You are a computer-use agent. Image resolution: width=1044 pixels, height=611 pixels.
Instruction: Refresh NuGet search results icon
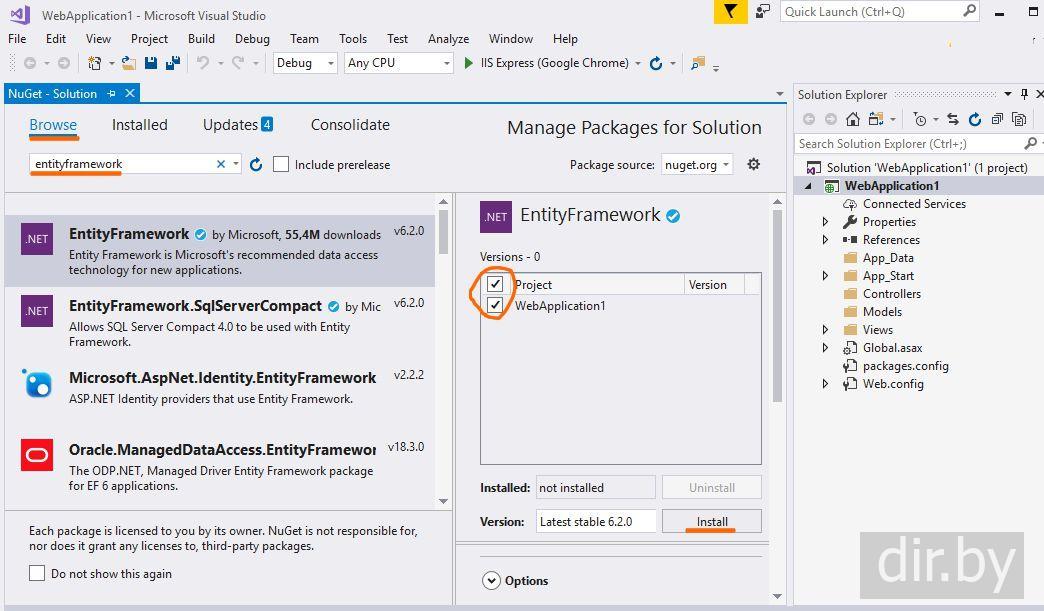click(x=256, y=164)
